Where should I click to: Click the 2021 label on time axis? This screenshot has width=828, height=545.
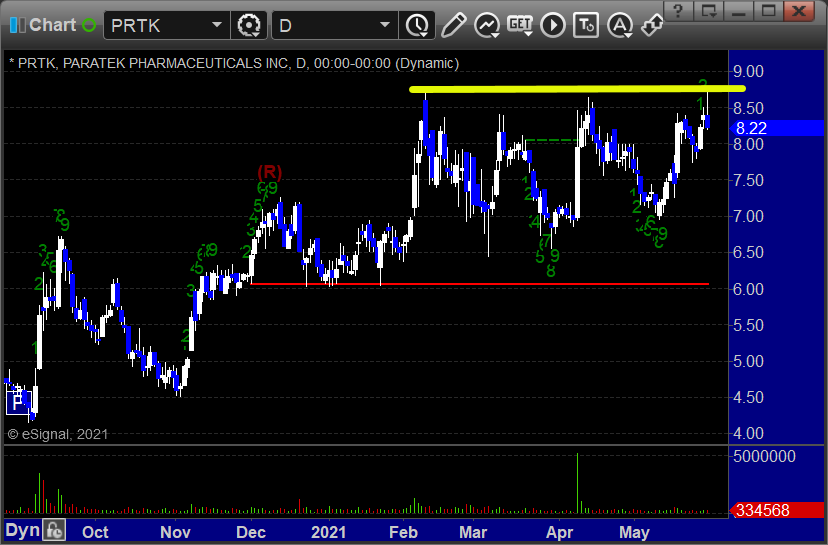point(328,532)
